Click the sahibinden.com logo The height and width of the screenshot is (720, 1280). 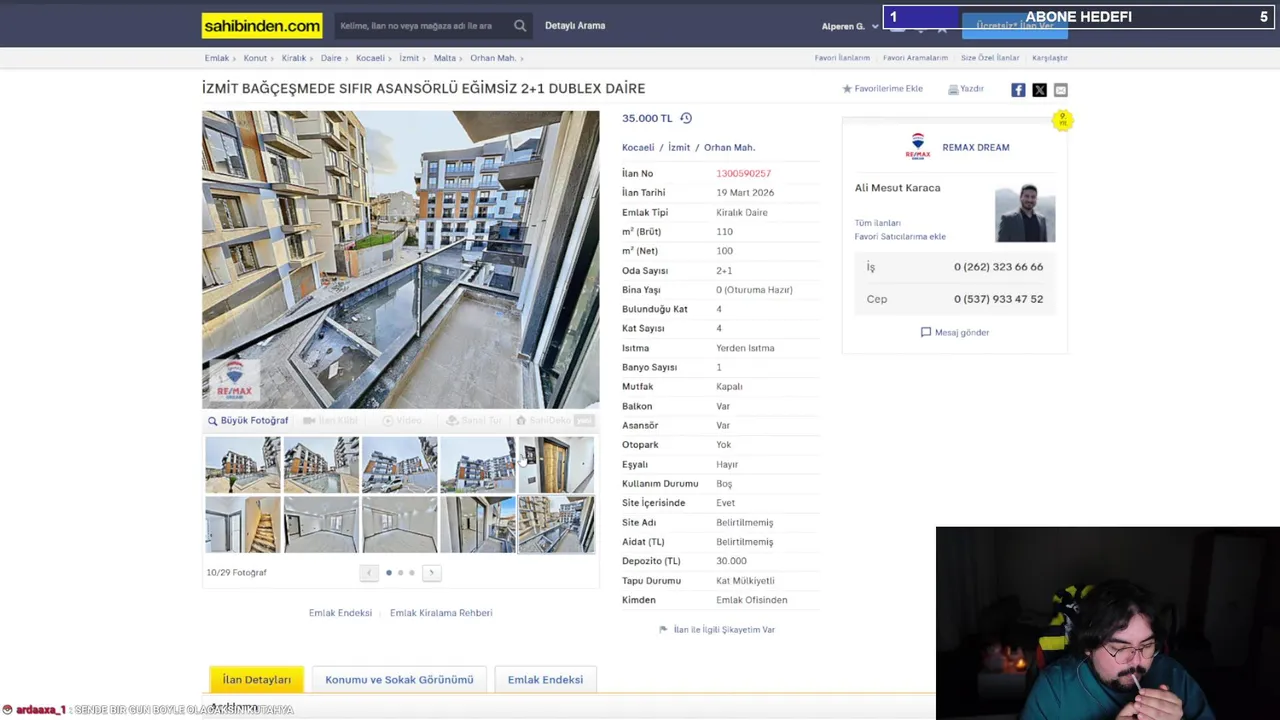(262, 26)
